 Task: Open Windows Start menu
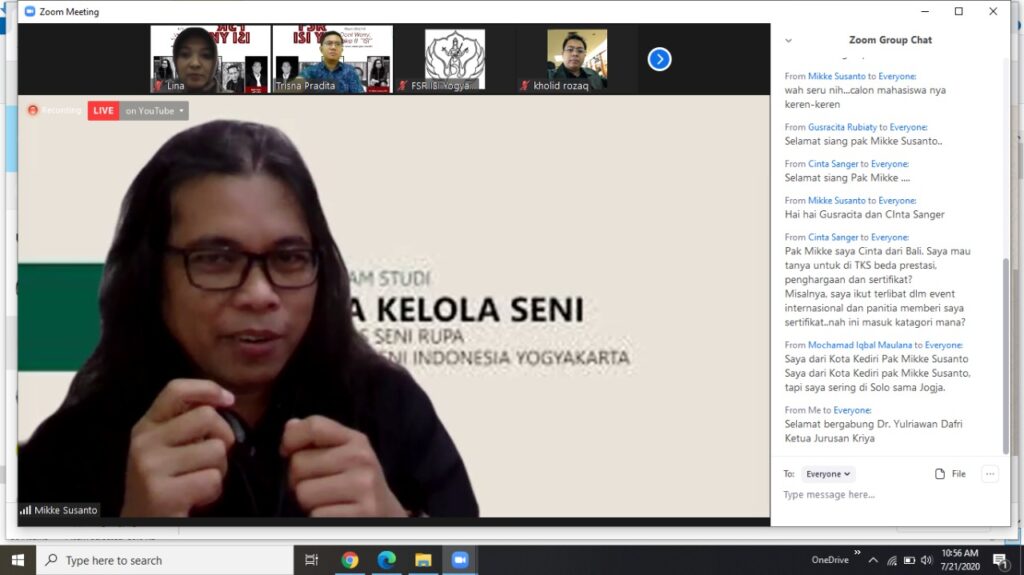click(x=18, y=560)
